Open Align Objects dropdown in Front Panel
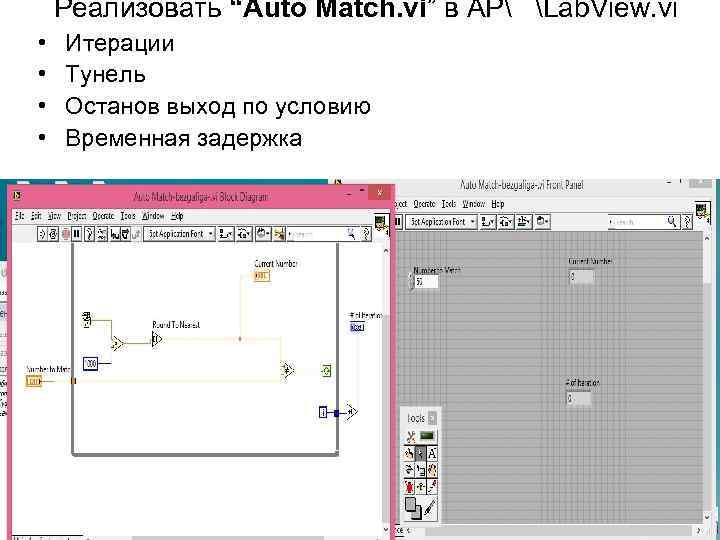 coord(488,222)
